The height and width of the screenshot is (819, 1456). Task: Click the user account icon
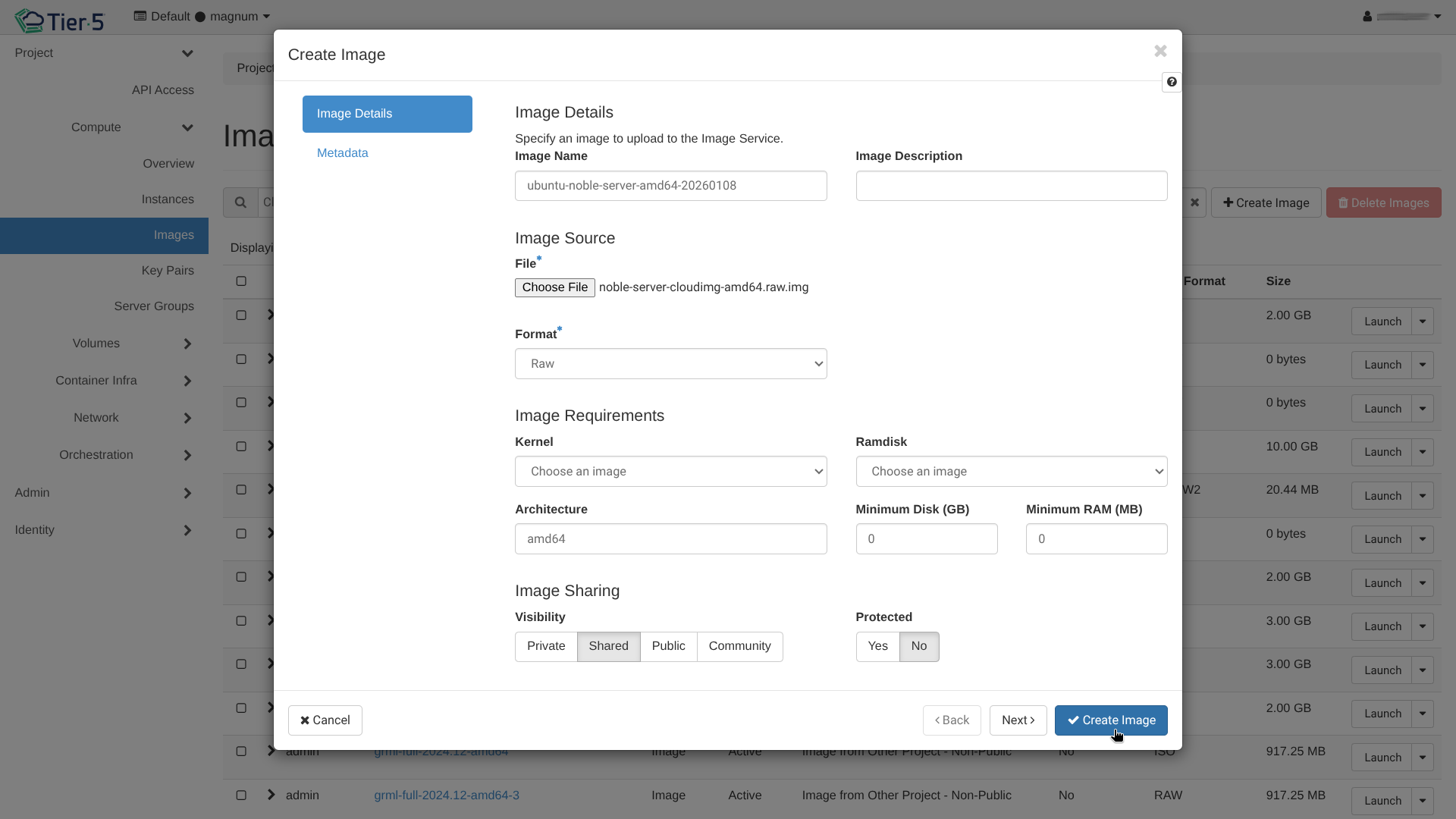tap(1367, 16)
